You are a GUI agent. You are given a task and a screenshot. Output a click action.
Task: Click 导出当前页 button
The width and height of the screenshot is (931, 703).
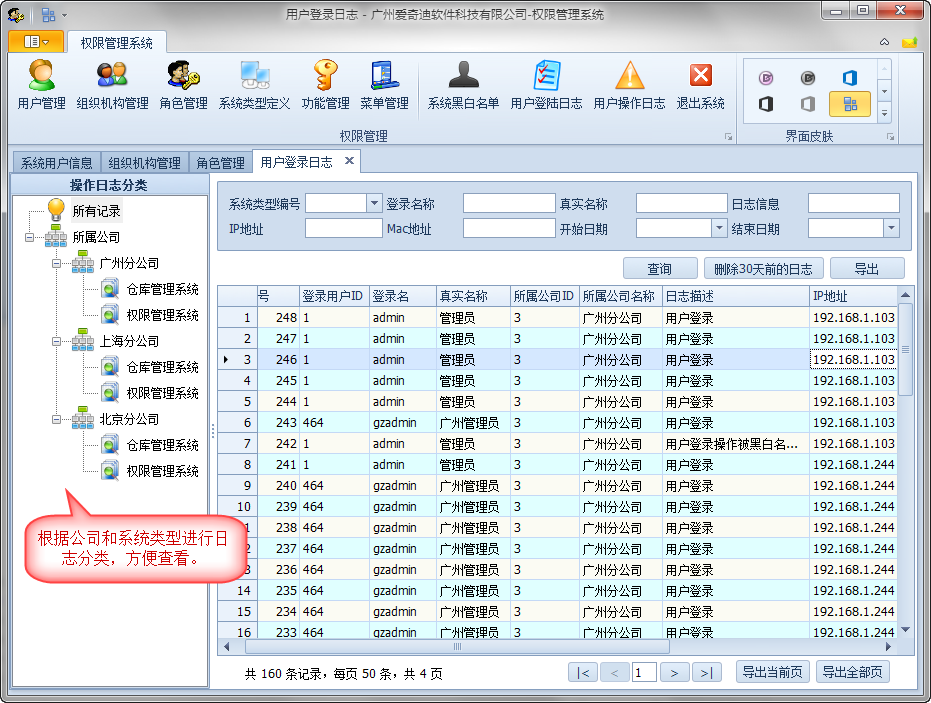coord(772,672)
